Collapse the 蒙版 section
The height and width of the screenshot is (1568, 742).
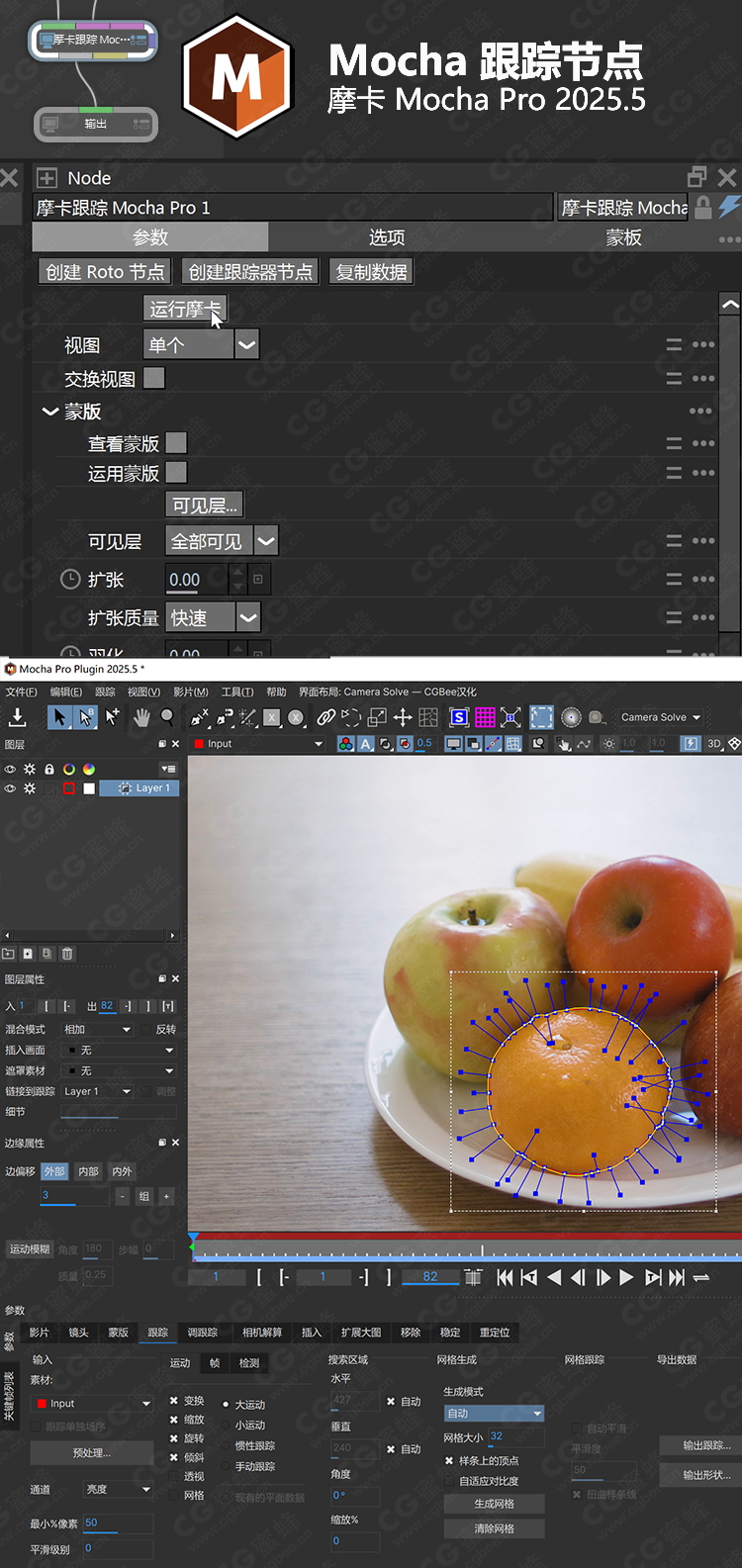pyautogui.click(x=50, y=412)
